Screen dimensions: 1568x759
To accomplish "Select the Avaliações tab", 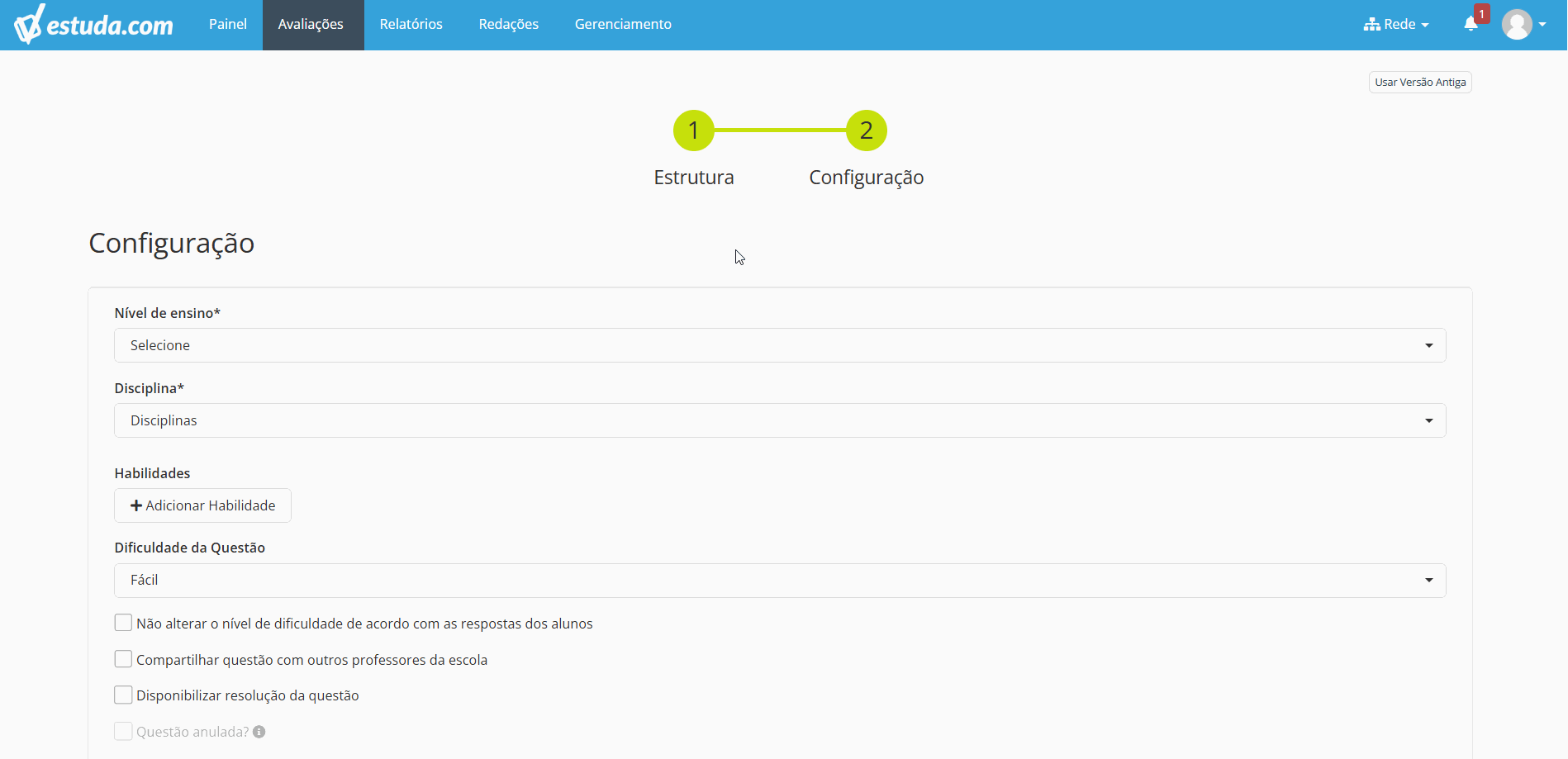I will click(x=311, y=25).
